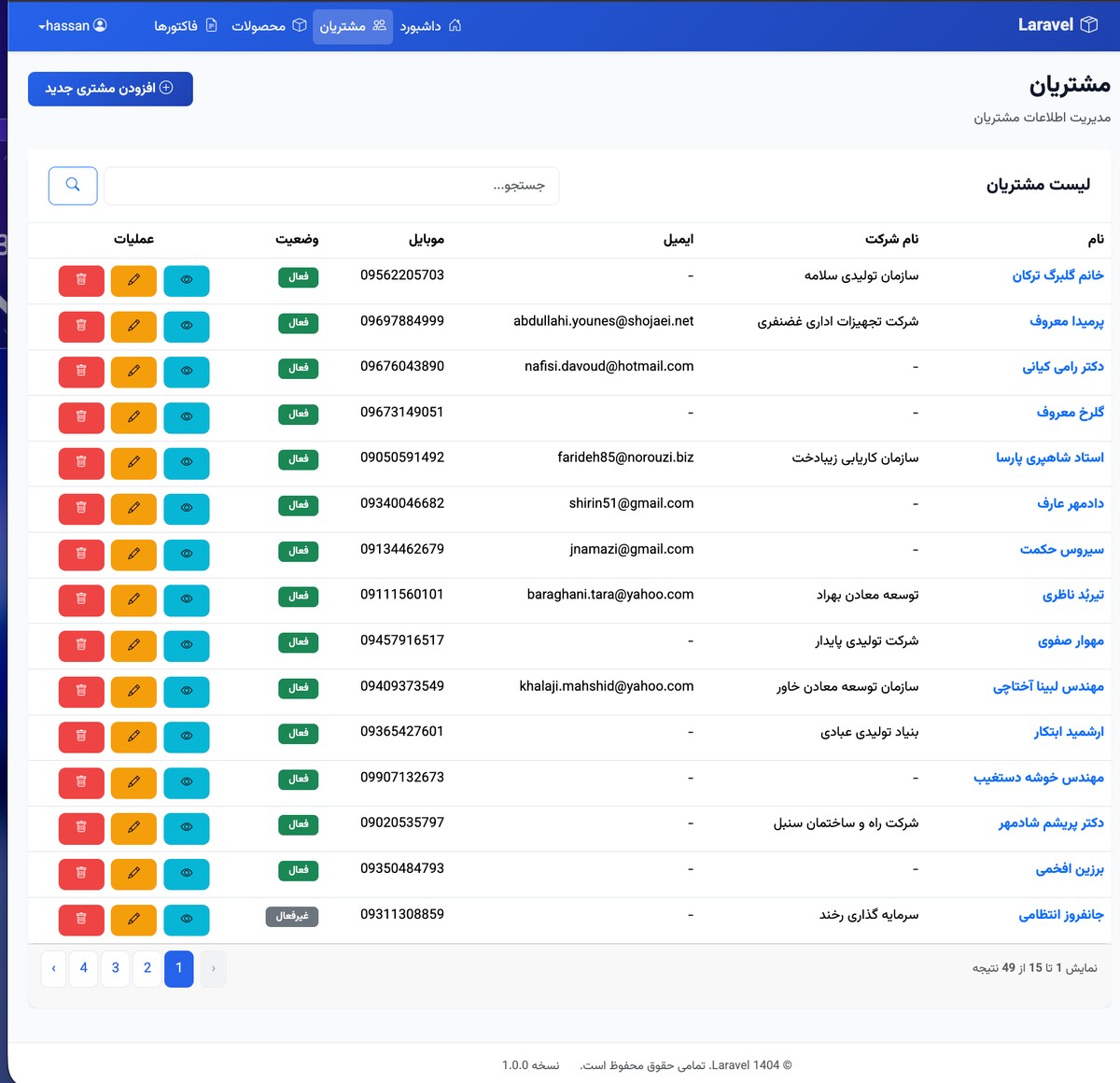Delete خانم گلبرگ ترکان using the trash icon

(81, 280)
